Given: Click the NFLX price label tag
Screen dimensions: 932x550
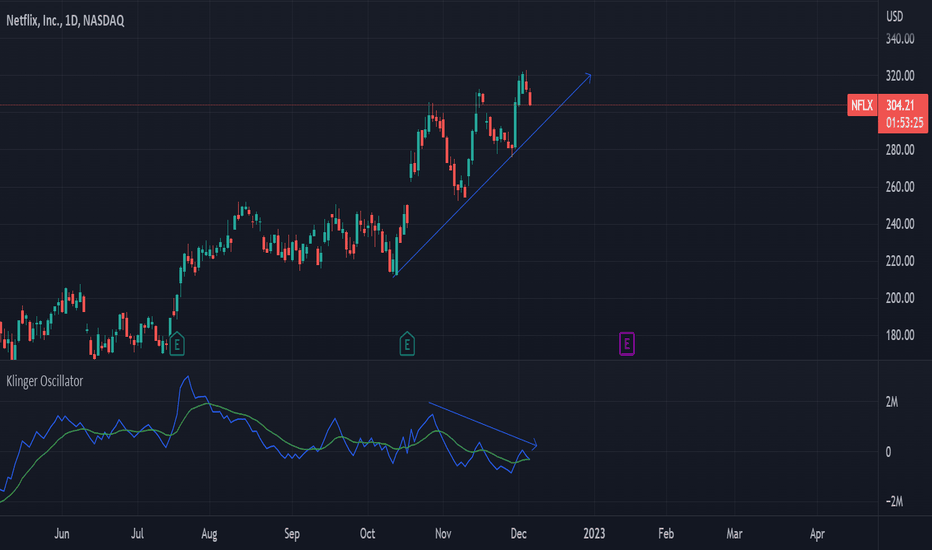Looking at the screenshot, I should tap(862, 105).
